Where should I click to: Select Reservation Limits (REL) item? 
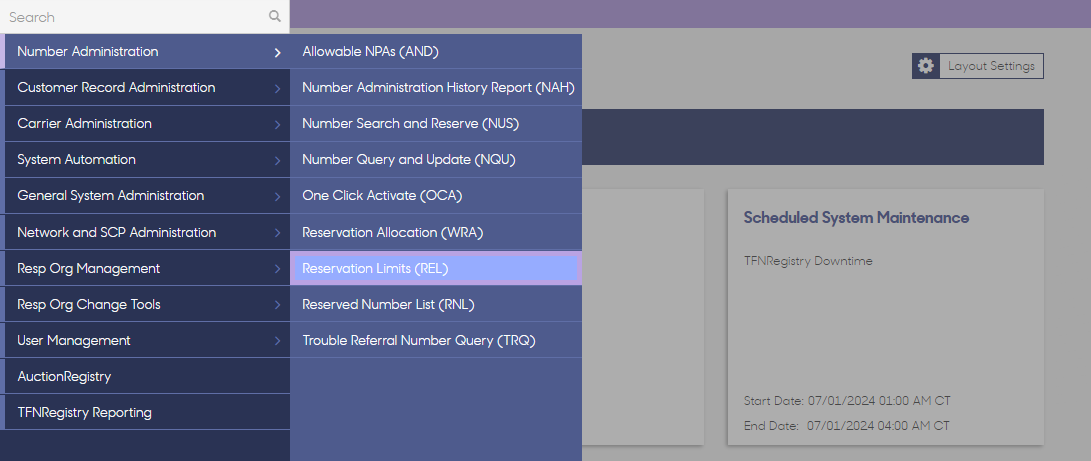point(436,268)
